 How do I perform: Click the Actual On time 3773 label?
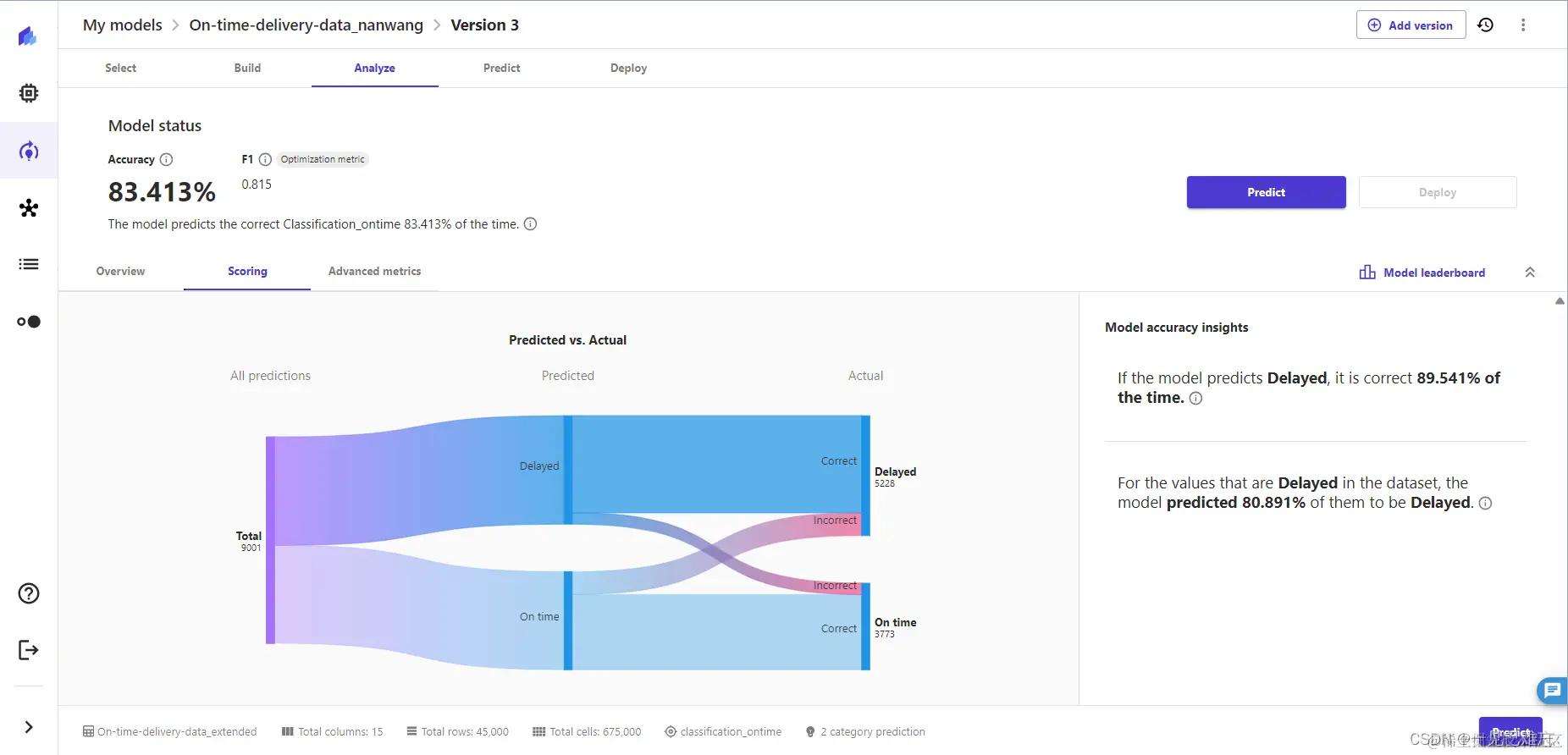coord(895,627)
